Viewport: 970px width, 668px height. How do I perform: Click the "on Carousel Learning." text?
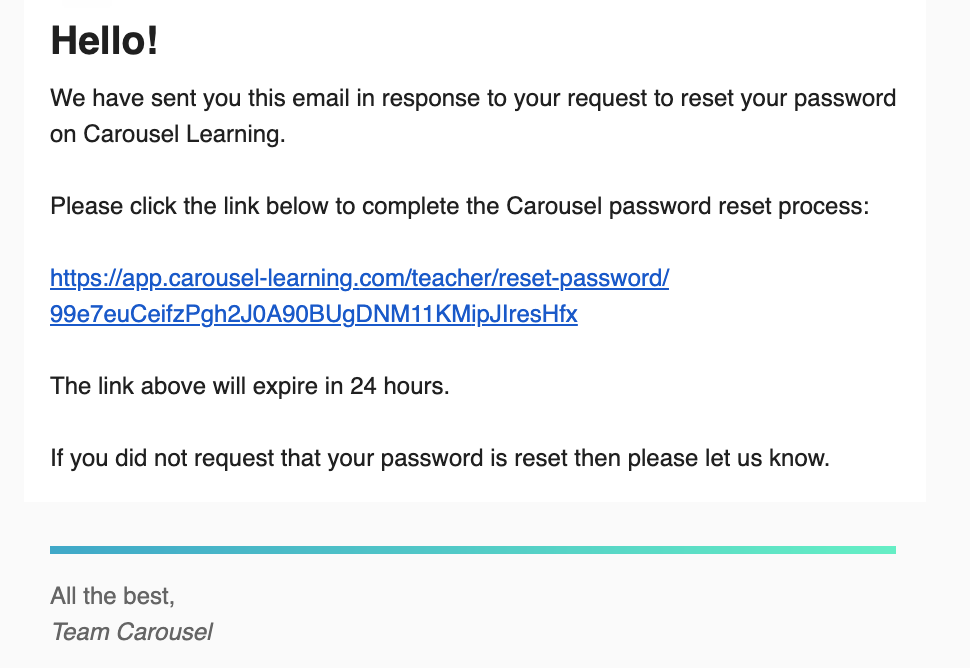(x=167, y=135)
